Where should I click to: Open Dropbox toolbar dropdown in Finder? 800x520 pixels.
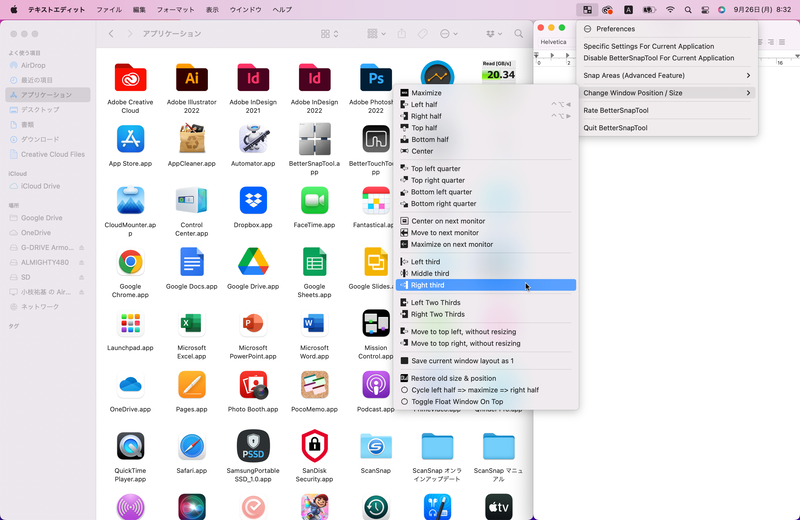tap(494, 34)
